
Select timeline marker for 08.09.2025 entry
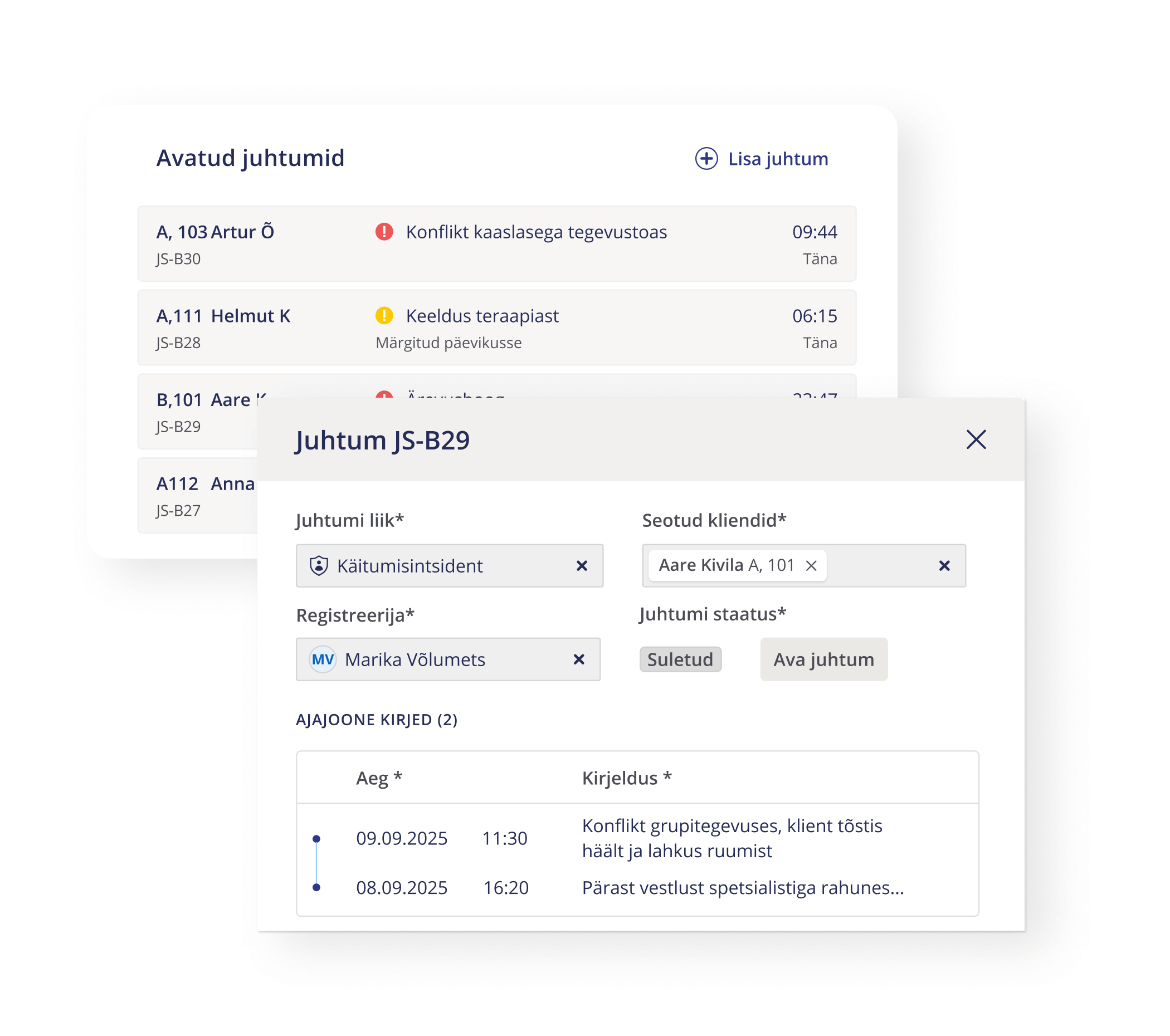(316, 887)
